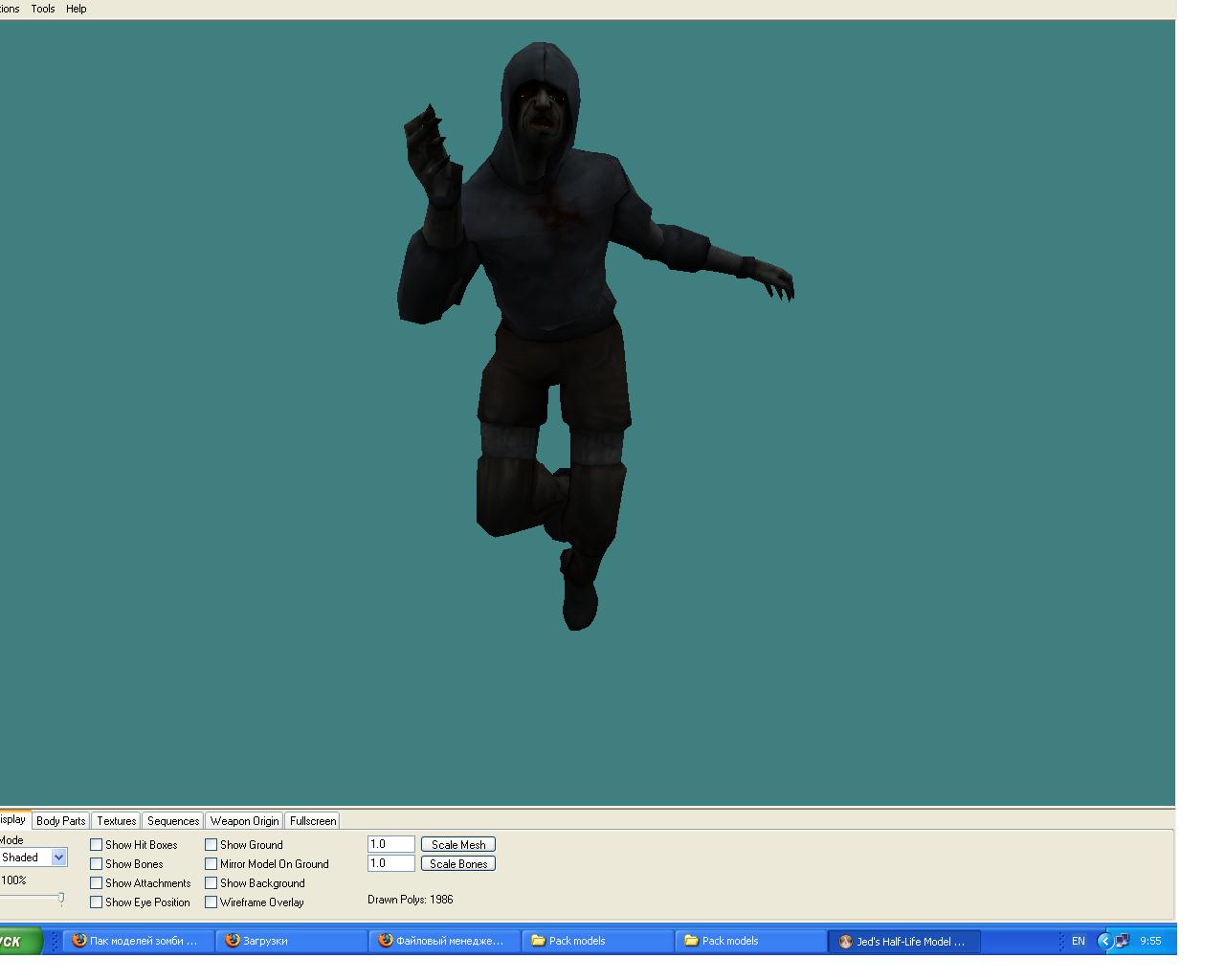This screenshot has width=1225, height=980.
Task: Click the network tray icon
Action: coord(1123,942)
